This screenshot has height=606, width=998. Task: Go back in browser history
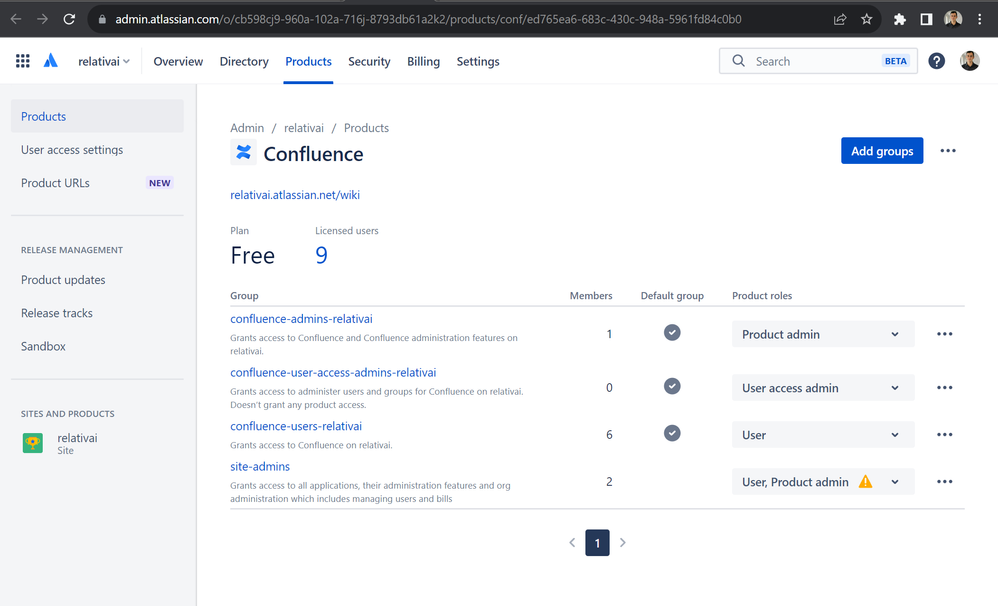tap(16, 19)
